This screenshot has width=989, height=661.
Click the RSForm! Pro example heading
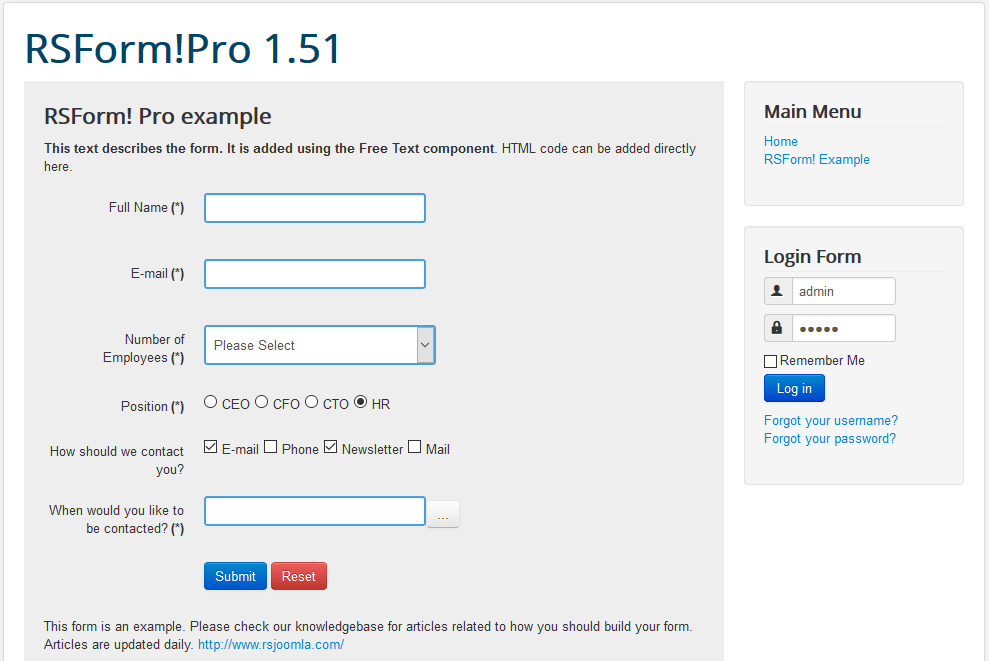pos(158,117)
